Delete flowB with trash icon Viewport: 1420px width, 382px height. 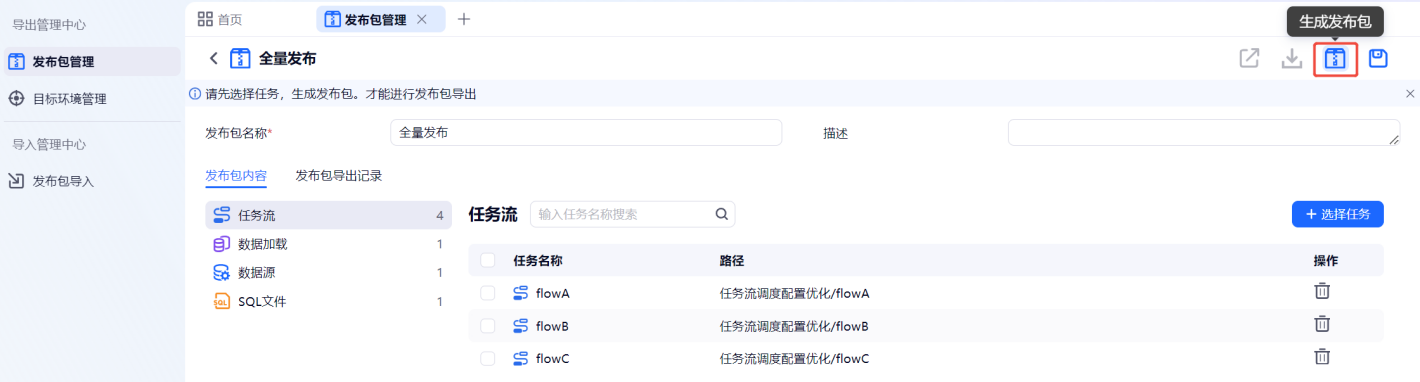coord(1322,324)
